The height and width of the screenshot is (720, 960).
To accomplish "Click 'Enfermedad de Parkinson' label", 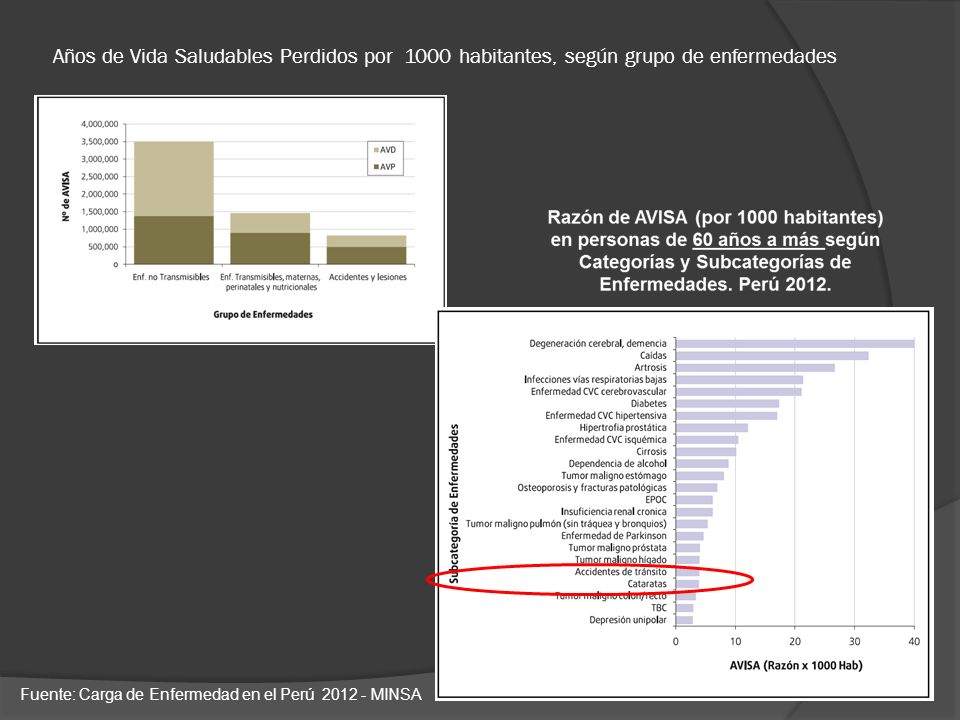I will [613, 536].
